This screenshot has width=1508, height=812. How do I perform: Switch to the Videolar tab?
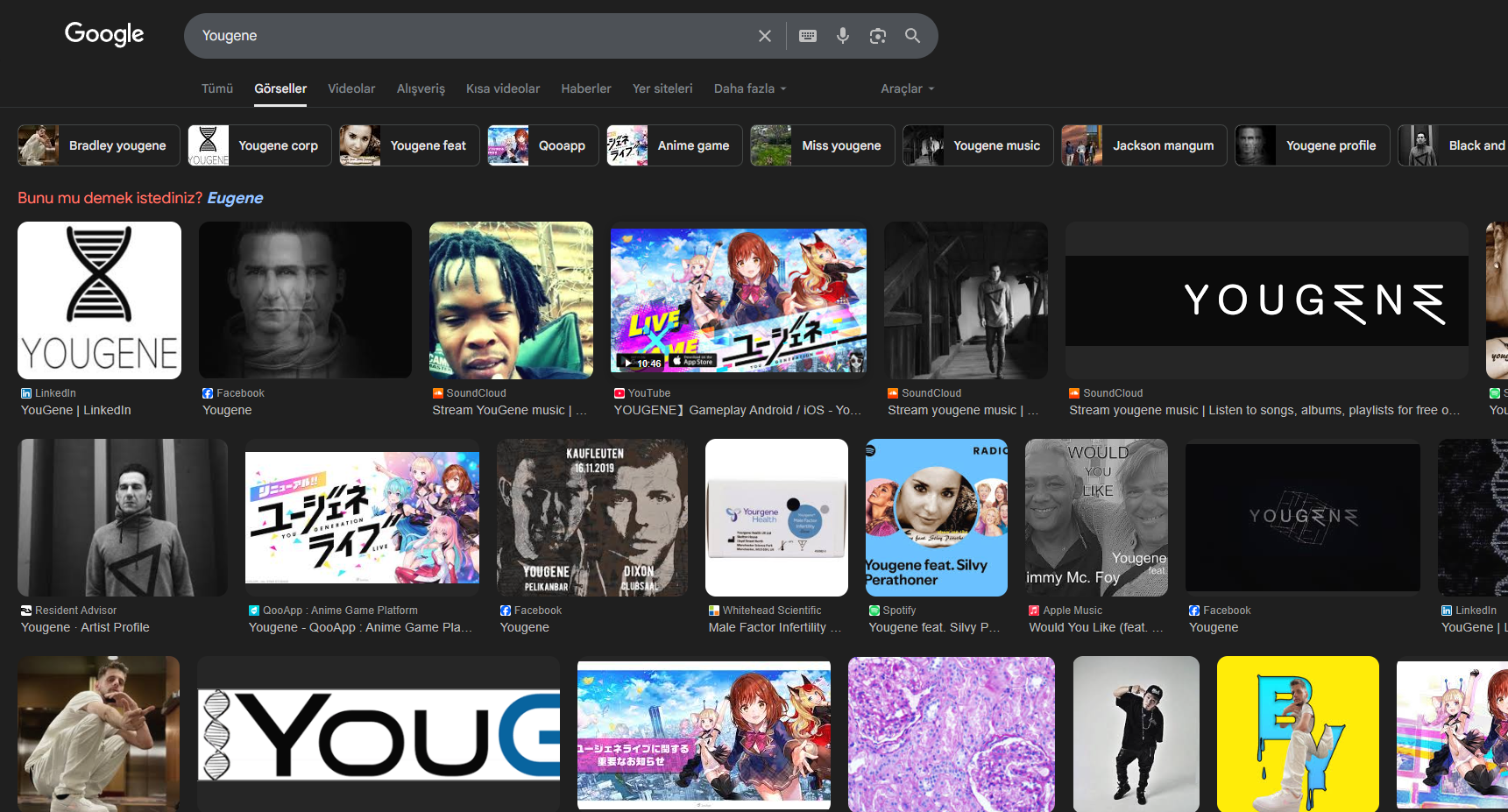351,88
